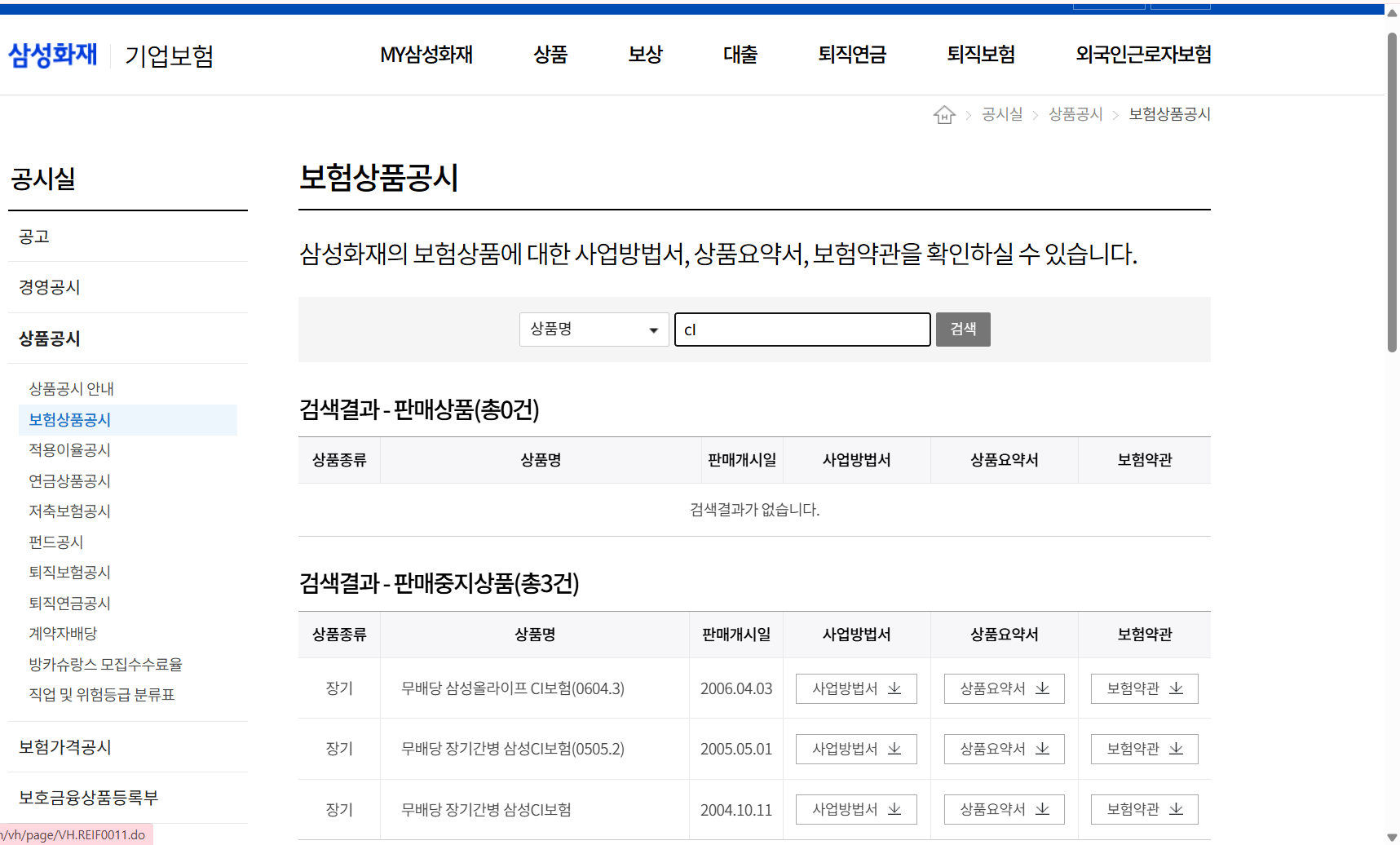Click the home icon in breadcrumb
1400x845 pixels.
pyautogui.click(x=944, y=115)
